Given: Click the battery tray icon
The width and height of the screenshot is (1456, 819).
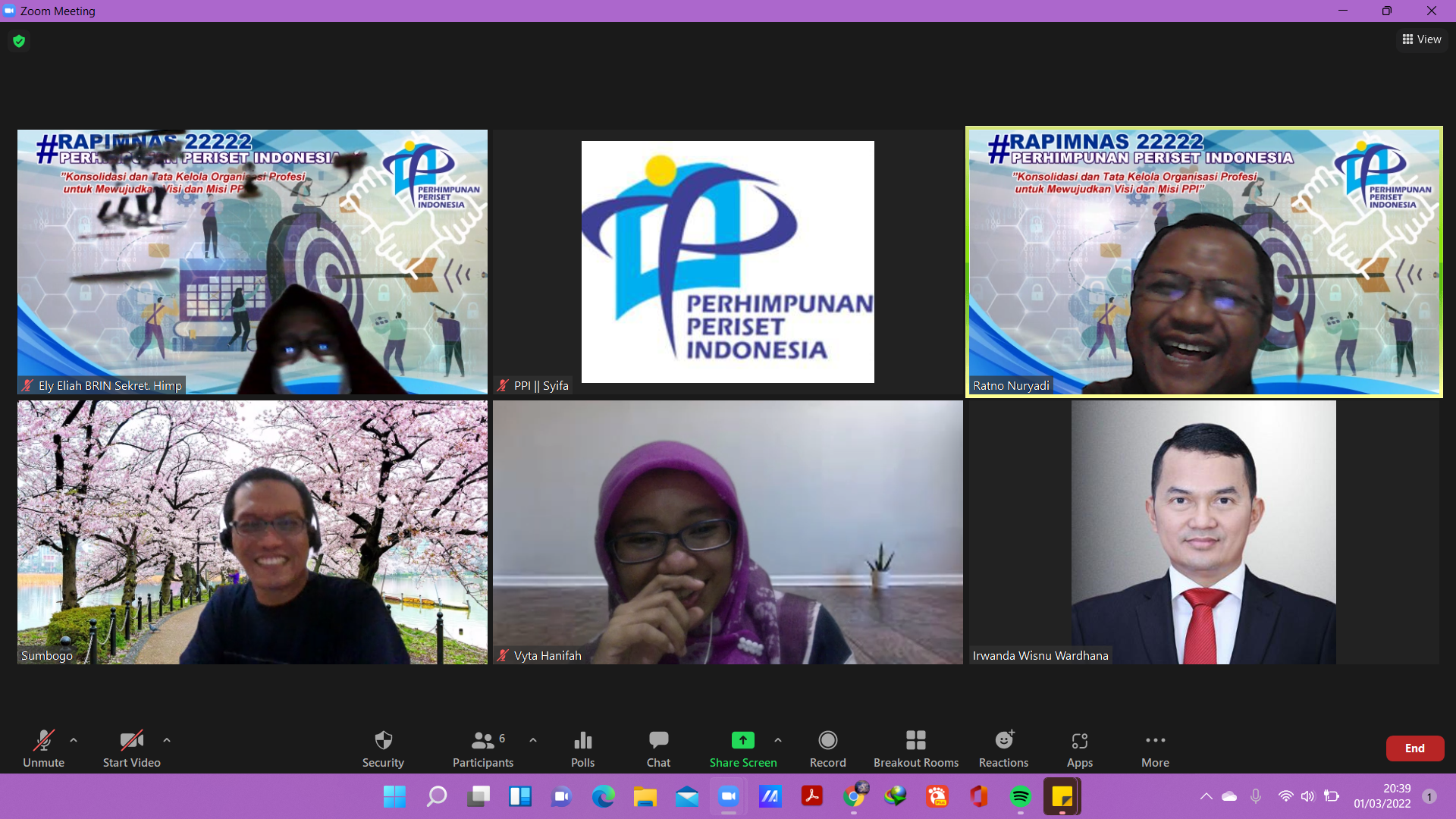Looking at the screenshot, I should coord(1331,796).
